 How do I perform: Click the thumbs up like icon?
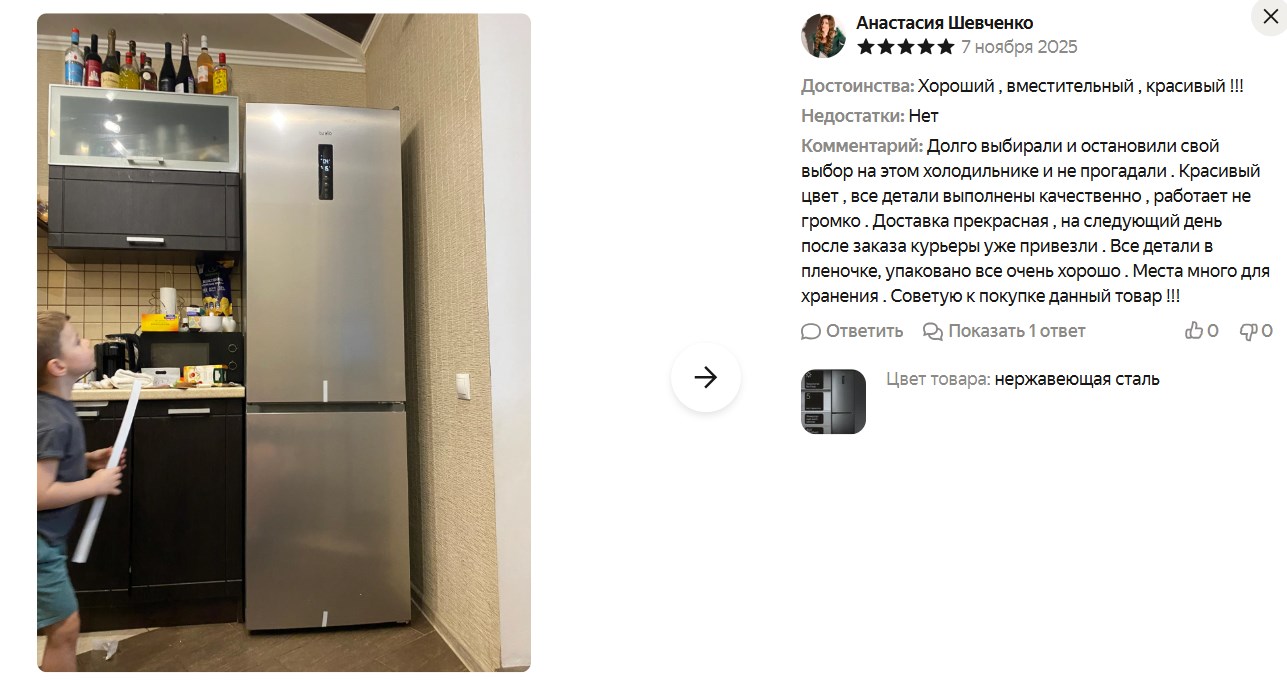coord(1194,331)
